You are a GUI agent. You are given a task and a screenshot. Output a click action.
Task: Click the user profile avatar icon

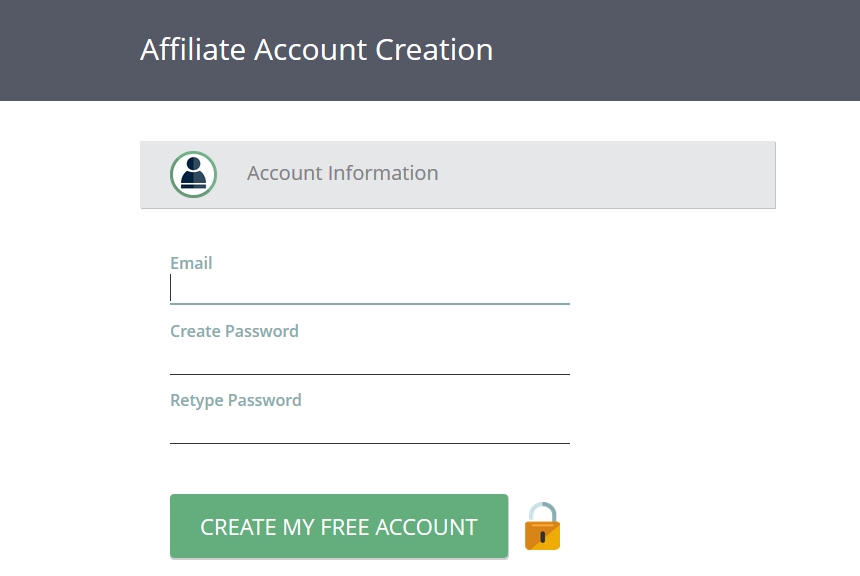193,174
